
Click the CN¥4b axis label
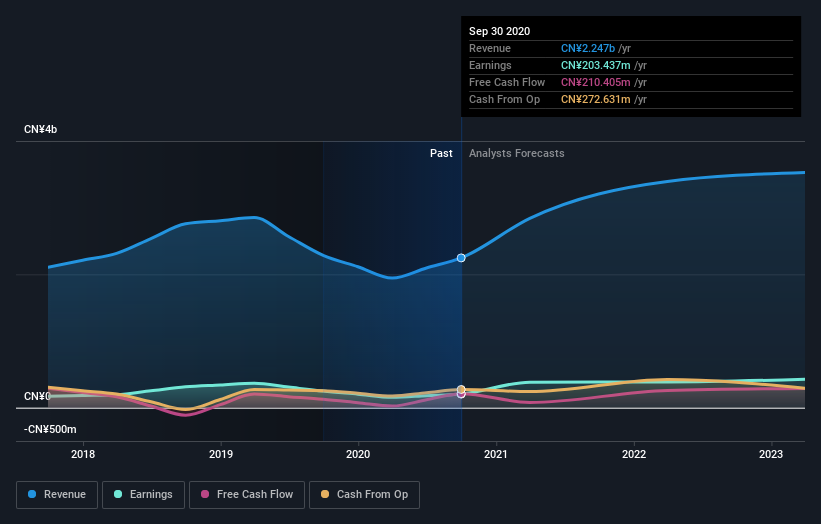[x=40, y=129]
